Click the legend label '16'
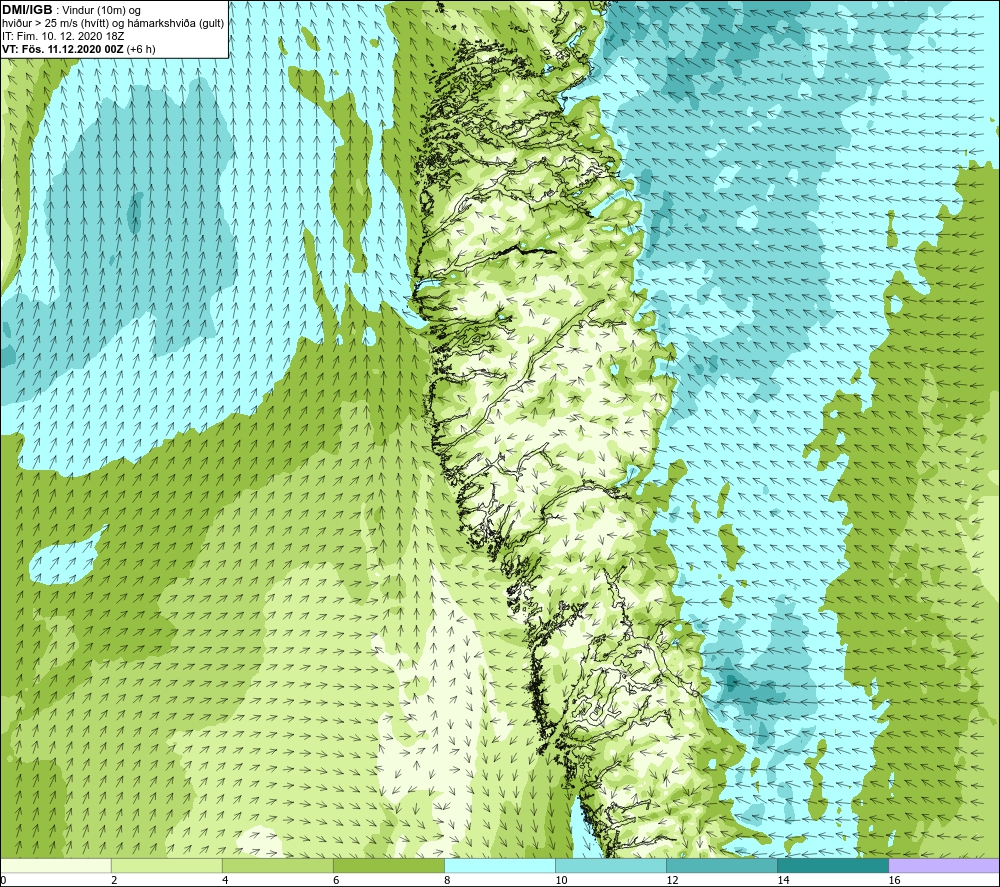1000x887 pixels. pos(894,880)
